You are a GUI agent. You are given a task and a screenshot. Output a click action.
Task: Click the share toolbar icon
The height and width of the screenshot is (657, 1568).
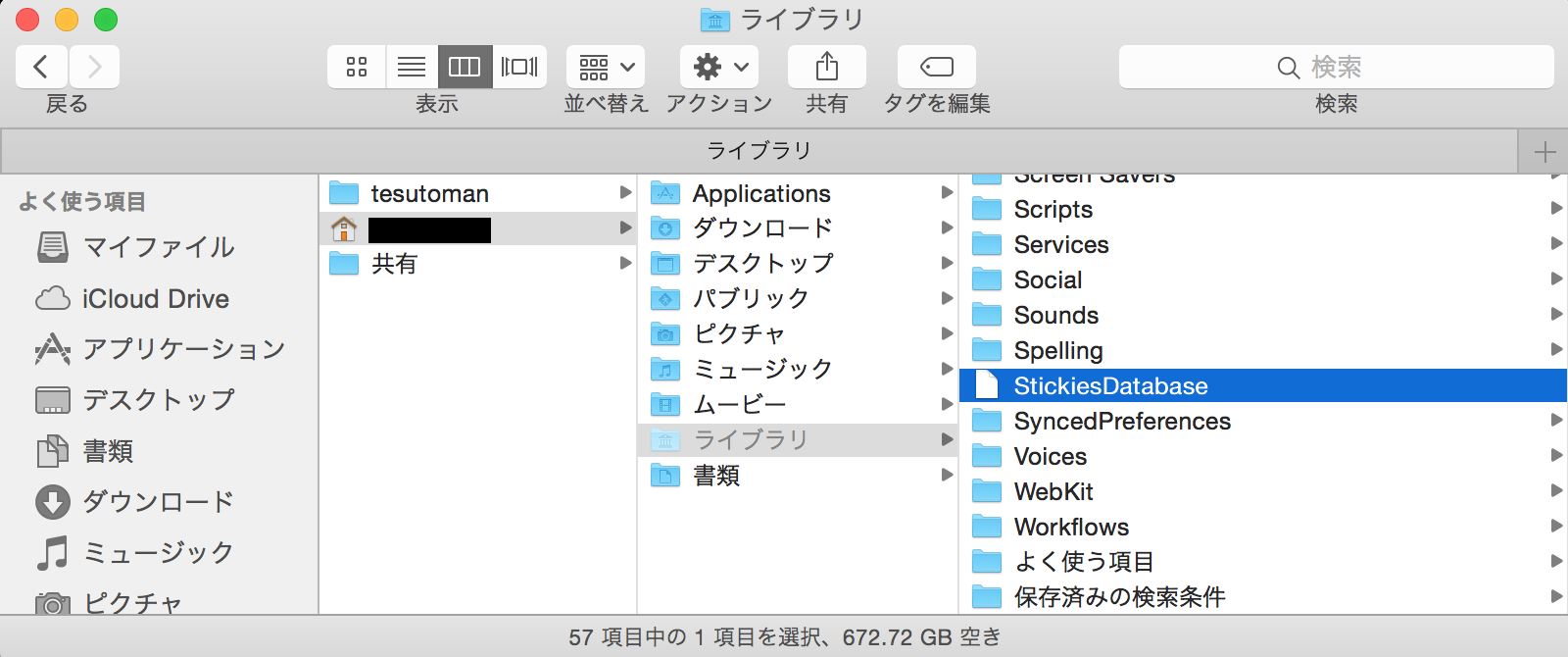pyautogui.click(x=826, y=67)
